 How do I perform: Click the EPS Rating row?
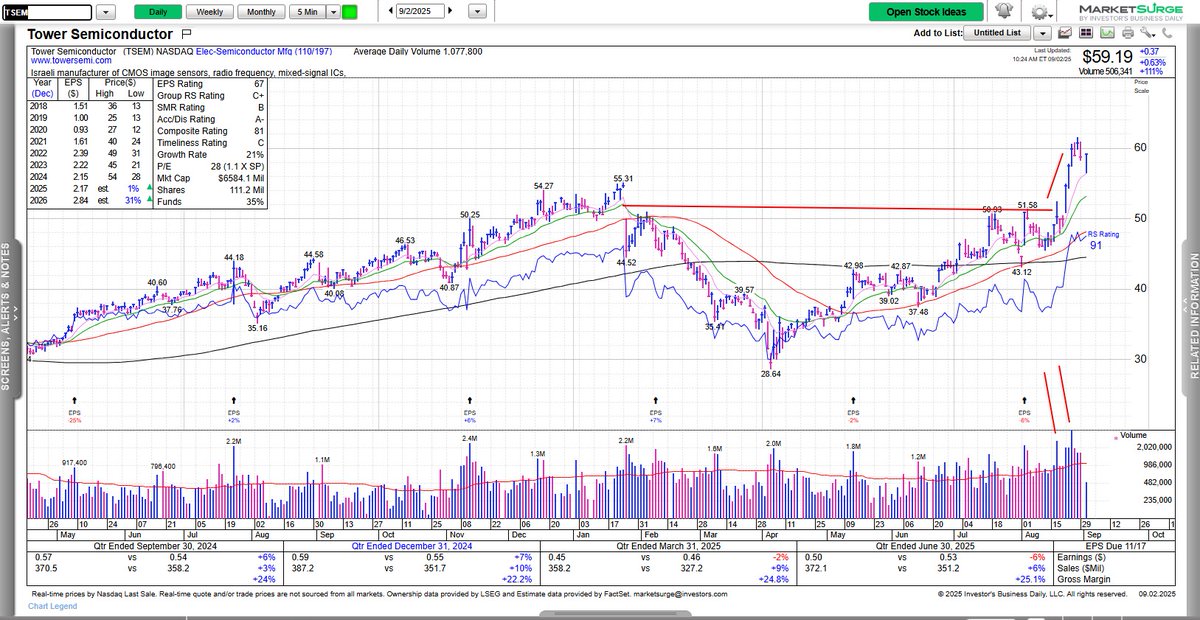[211, 83]
